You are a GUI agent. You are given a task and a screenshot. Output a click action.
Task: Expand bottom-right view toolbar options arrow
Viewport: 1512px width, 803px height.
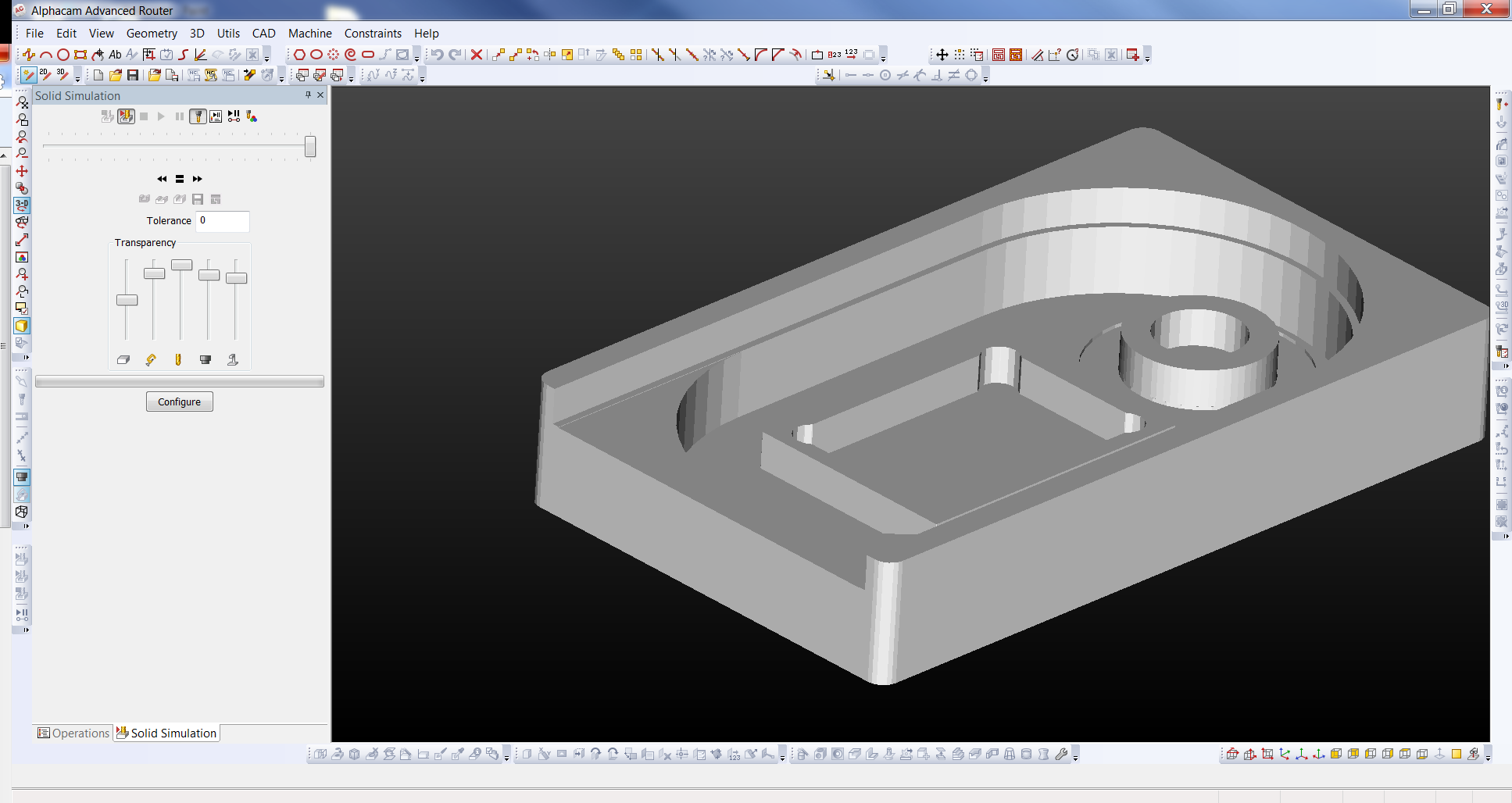1488,758
